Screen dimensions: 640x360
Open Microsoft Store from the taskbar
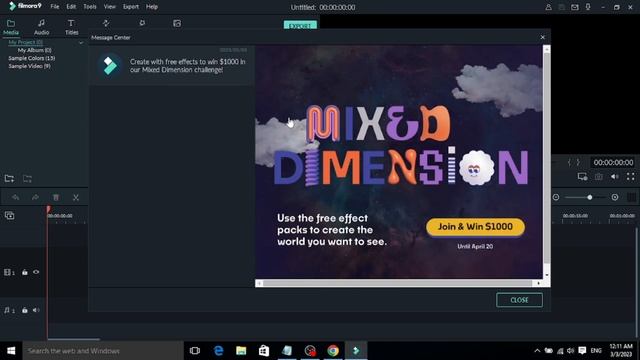[264, 351]
